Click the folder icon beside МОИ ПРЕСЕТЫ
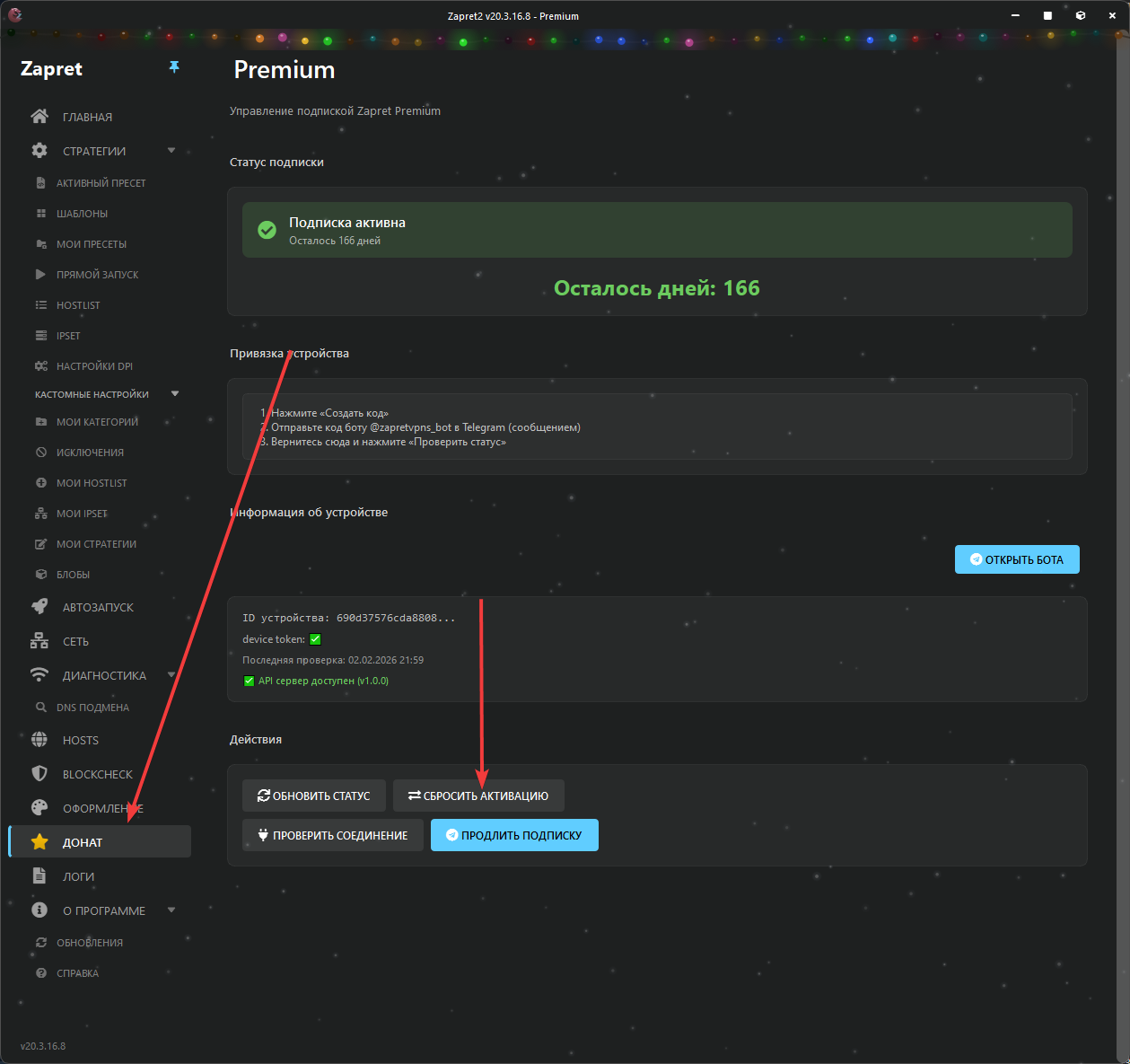 40,244
